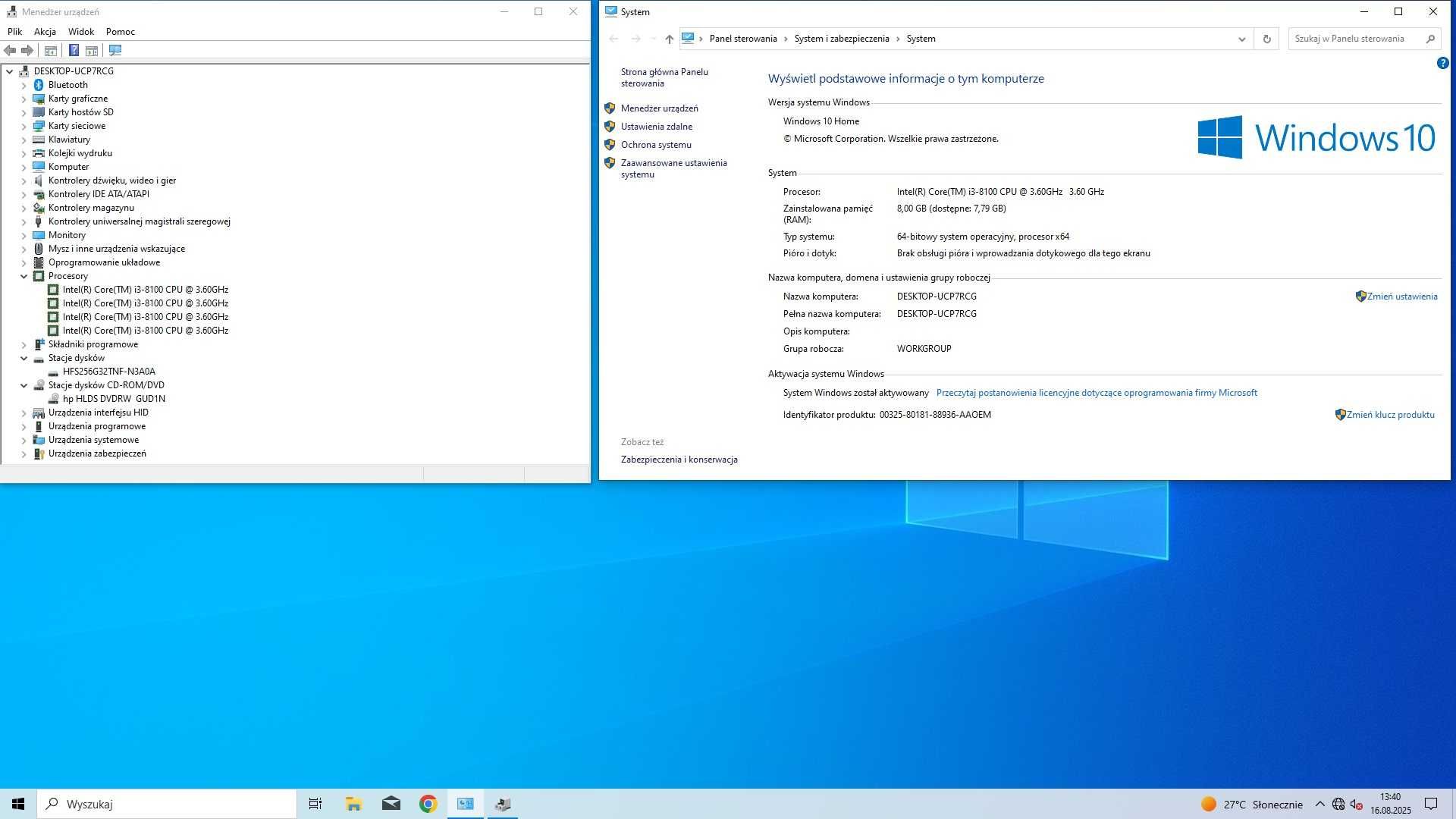Click Zmień klucz produktu link
This screenshot has width=1456, height=819.
[1391, 415]
